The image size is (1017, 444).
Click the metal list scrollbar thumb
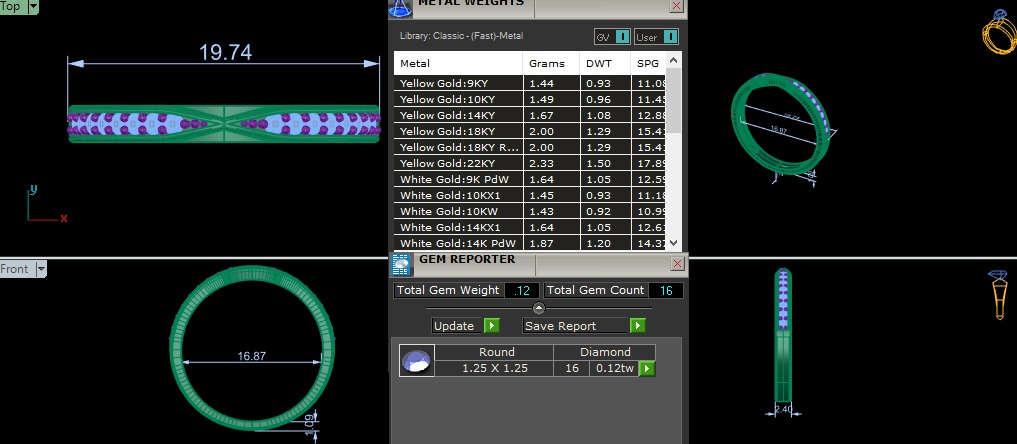point(673,100)
